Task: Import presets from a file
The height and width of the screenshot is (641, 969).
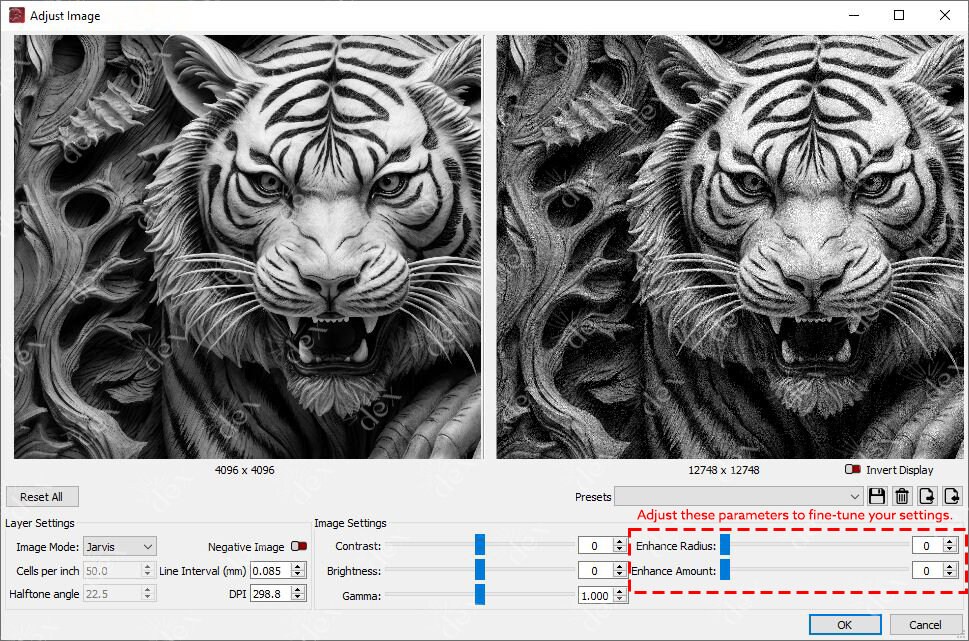Action: click(x=951, y=496)
